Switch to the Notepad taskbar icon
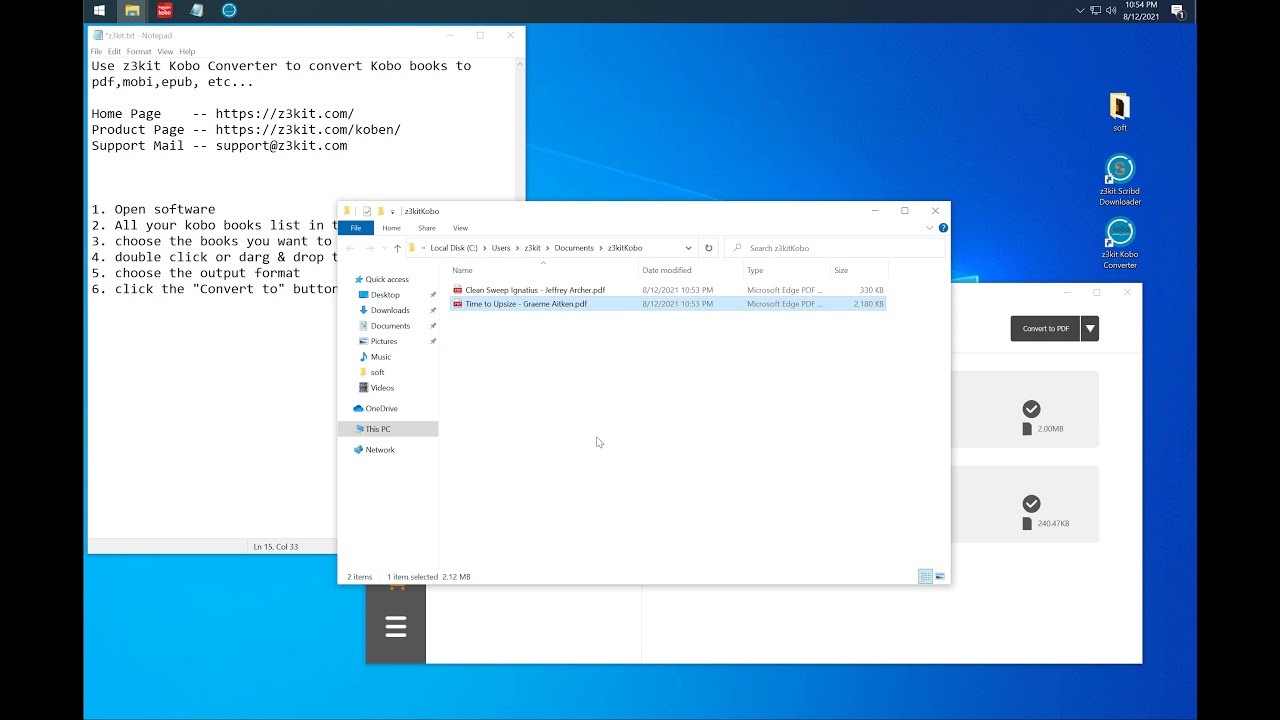The width and height of the screenshot is (1280, 720). tap(197, 10)
